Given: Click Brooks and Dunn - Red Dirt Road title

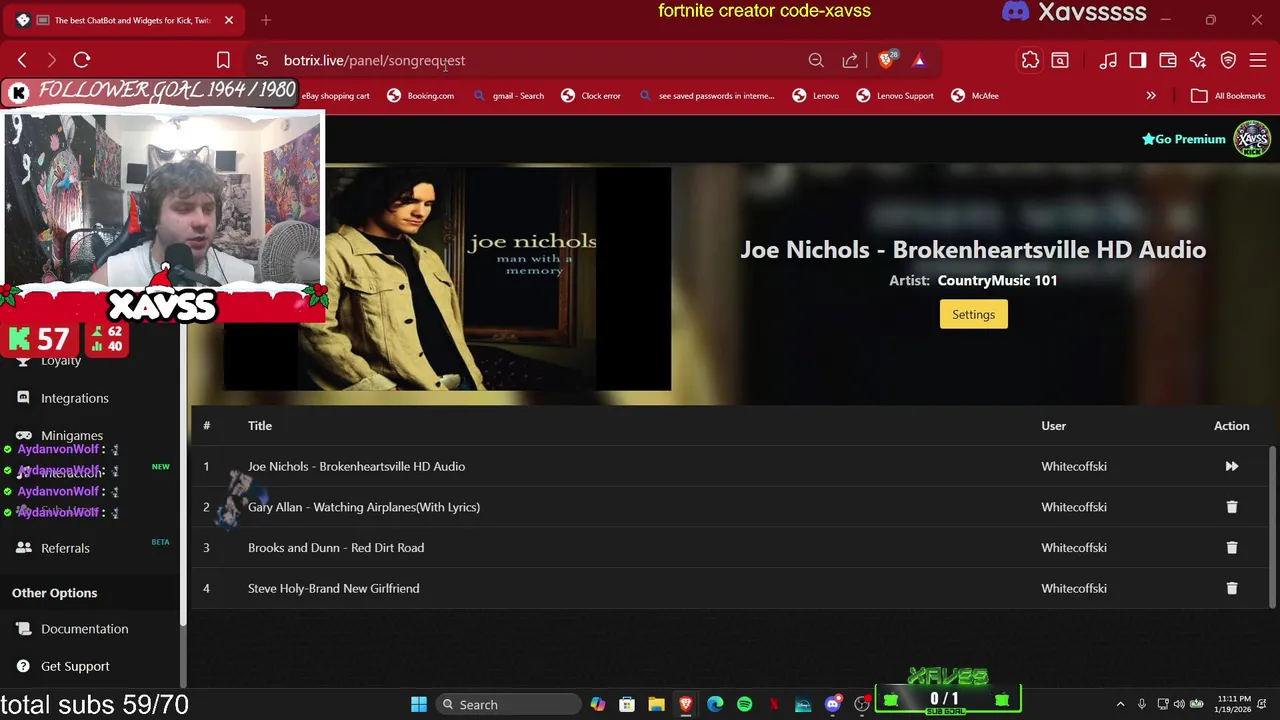Looking at the screenshot, I should 336,548.
